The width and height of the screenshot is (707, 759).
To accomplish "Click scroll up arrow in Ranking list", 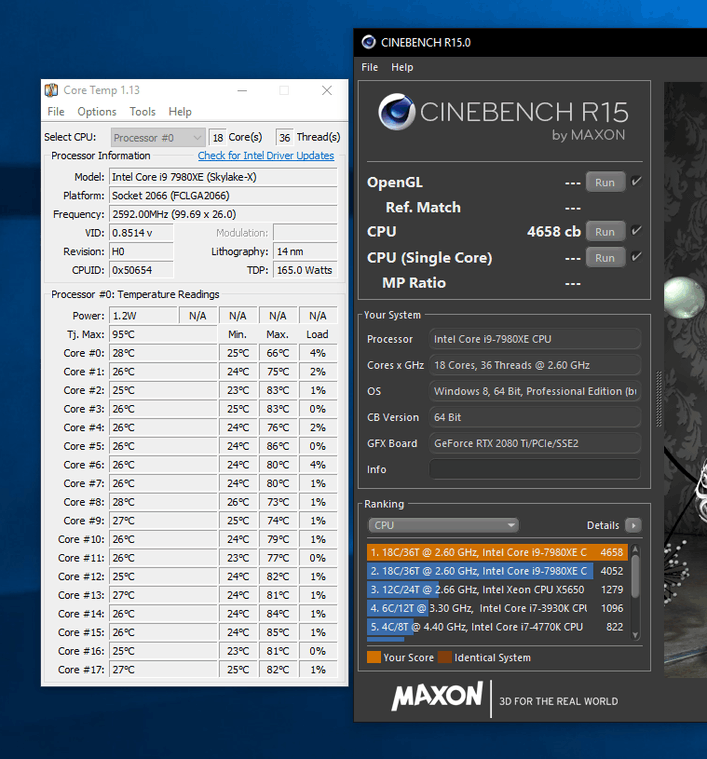I will point(635,549).
